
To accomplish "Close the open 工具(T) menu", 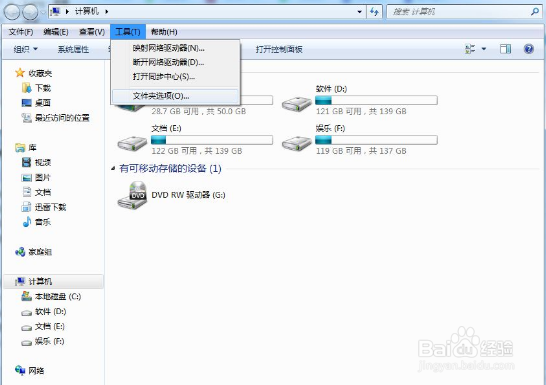I will click(x=128, y=32).
